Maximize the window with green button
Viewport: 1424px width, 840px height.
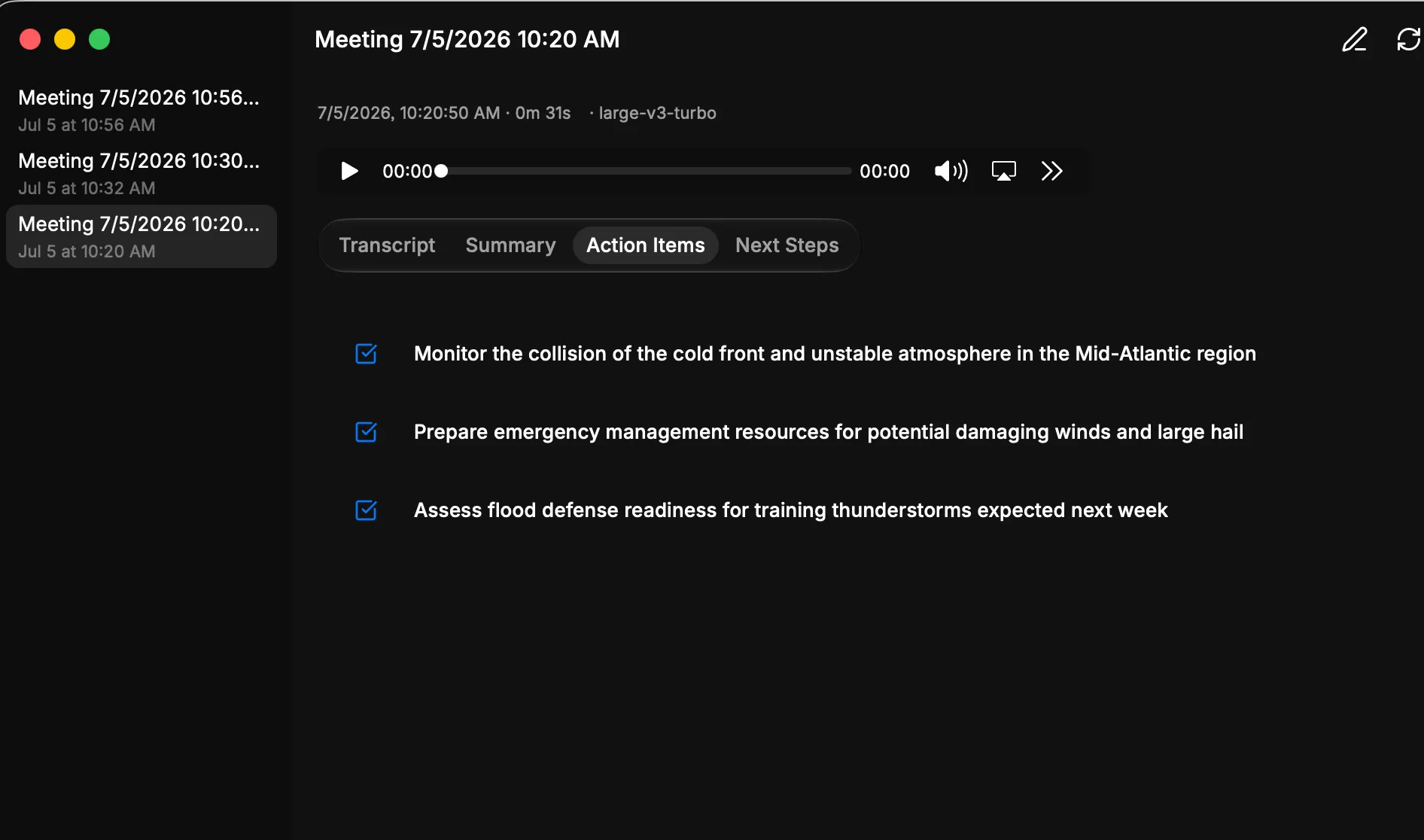(99, 39)
